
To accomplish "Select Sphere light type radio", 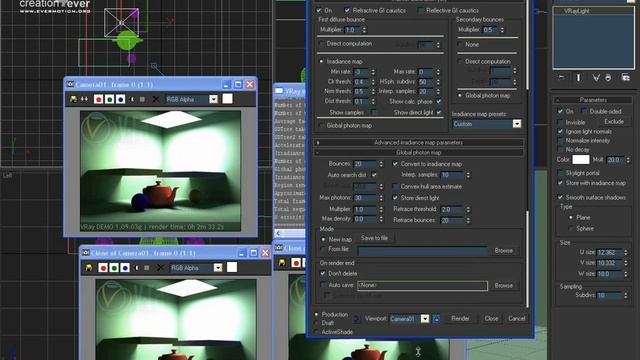I will [x=571, y=229].
